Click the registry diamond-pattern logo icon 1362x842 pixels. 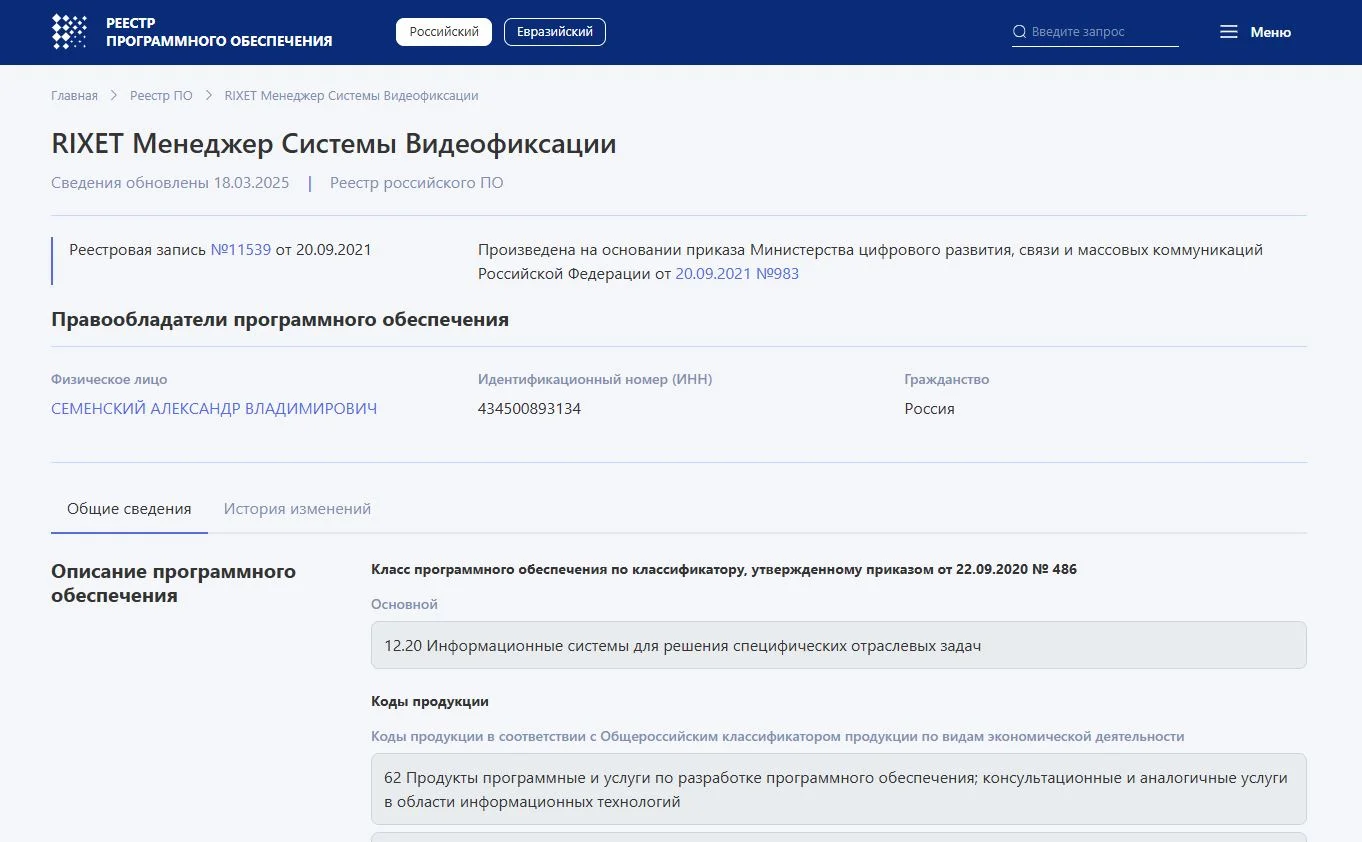click(69, 32)
